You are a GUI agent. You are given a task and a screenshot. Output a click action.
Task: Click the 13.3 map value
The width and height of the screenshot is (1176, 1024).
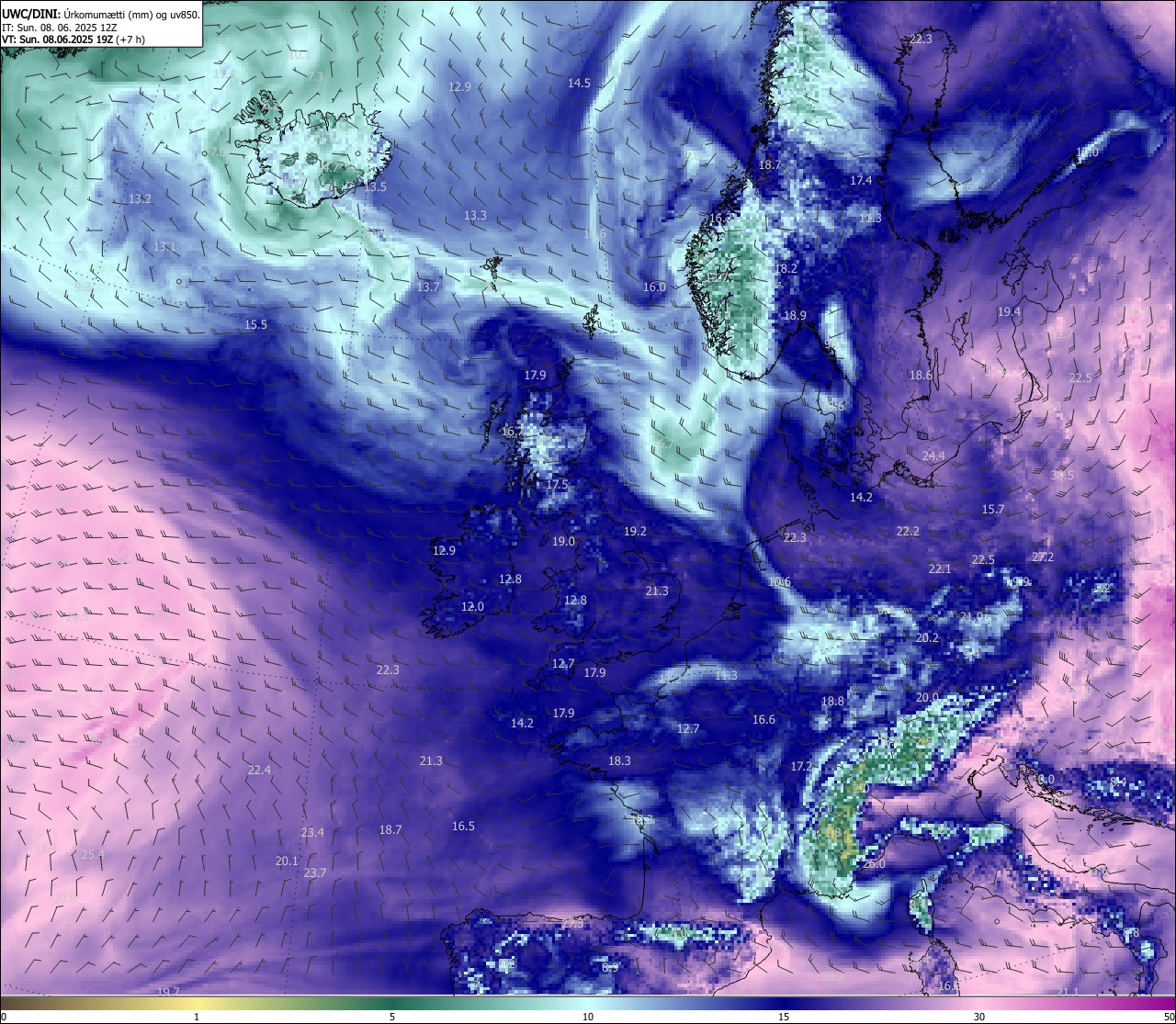pos(475,215)
